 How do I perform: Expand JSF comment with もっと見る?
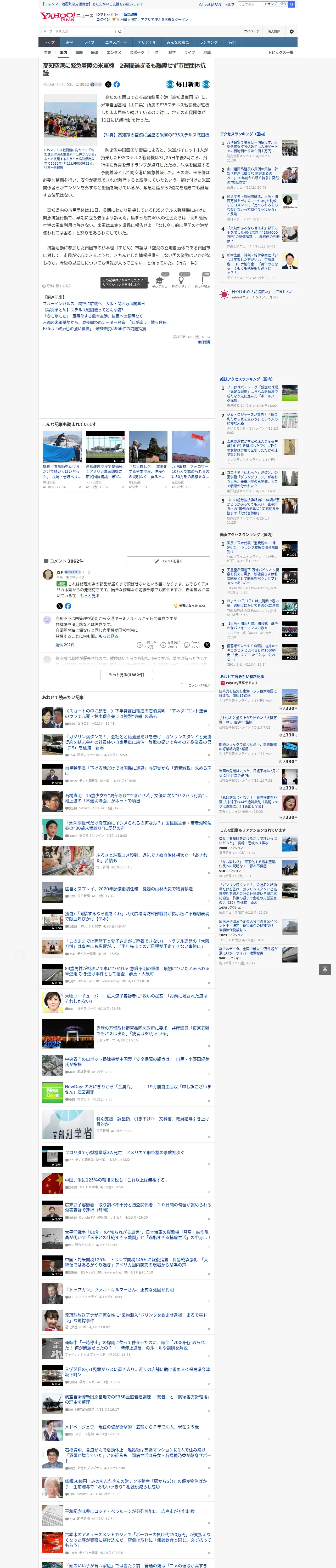coord(90,595)
